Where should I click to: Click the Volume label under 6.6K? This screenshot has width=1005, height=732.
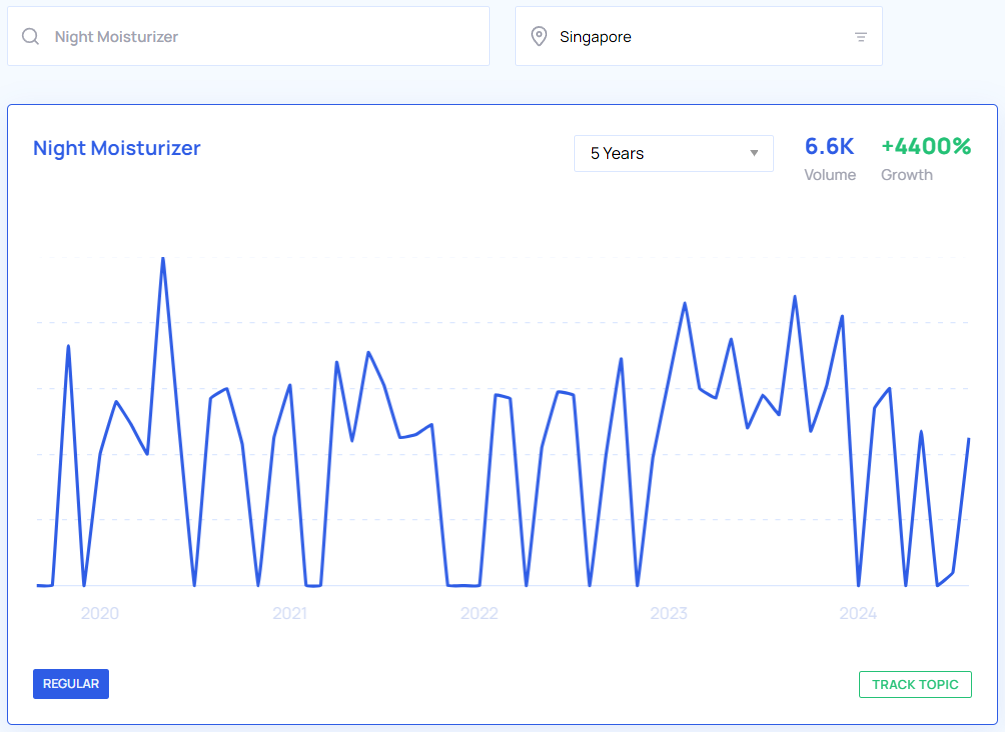(830, 175)
